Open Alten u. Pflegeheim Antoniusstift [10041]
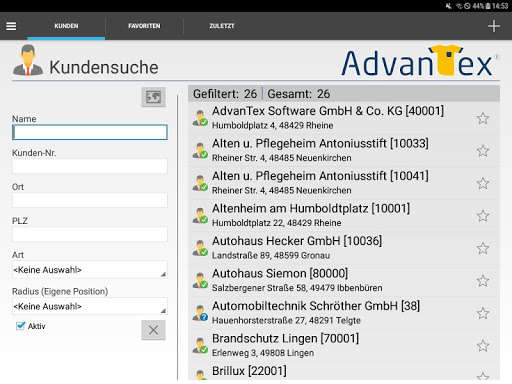 tap(344, 183)
